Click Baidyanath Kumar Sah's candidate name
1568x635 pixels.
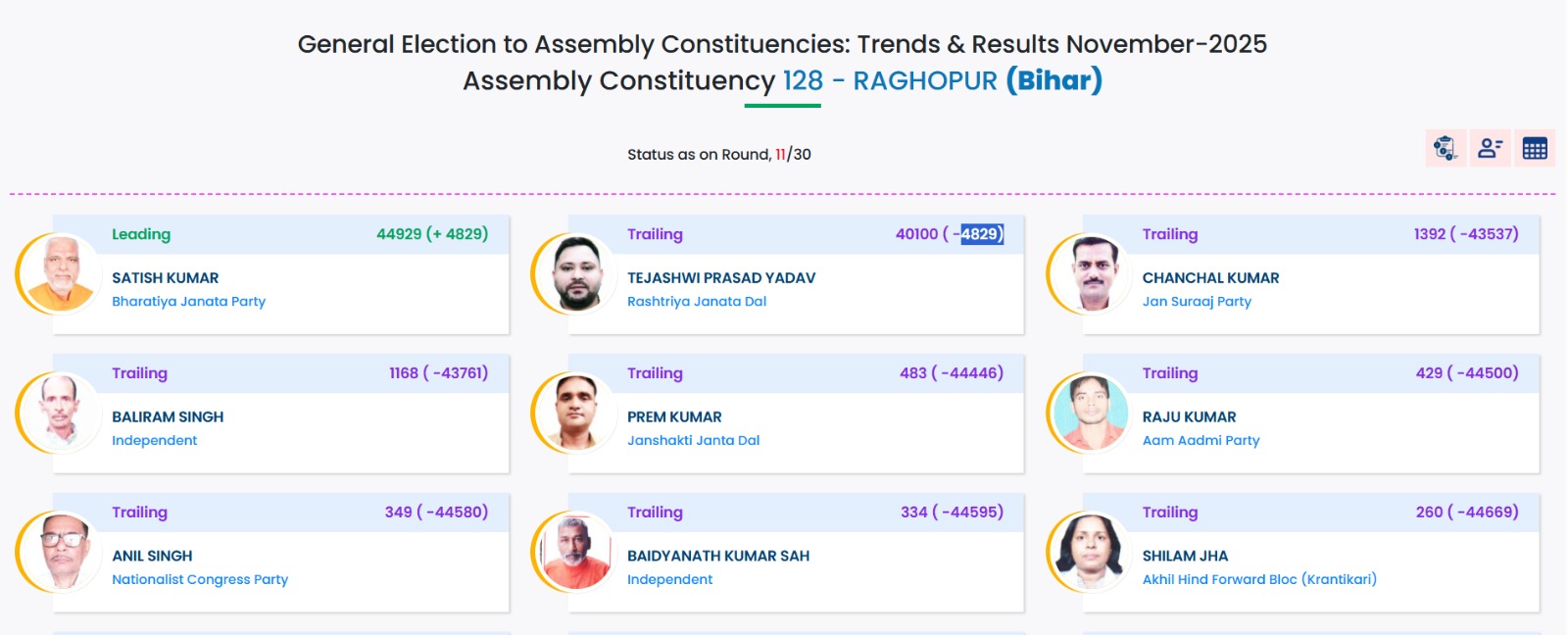click(x=718, y=556)
